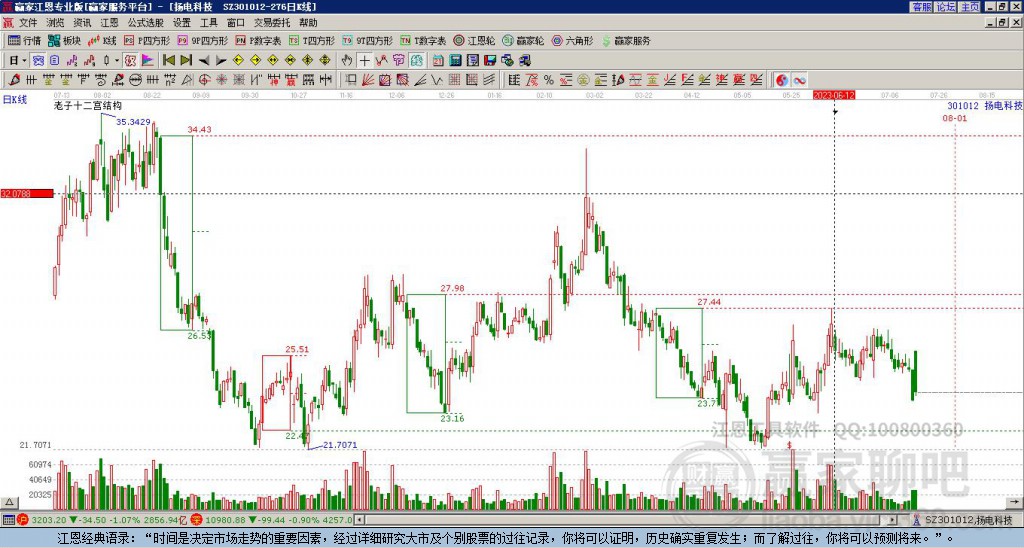This screenshot has height=548, width=1024.
Task: Click the 2023-06-12 date marker
Action: (833, 95)
